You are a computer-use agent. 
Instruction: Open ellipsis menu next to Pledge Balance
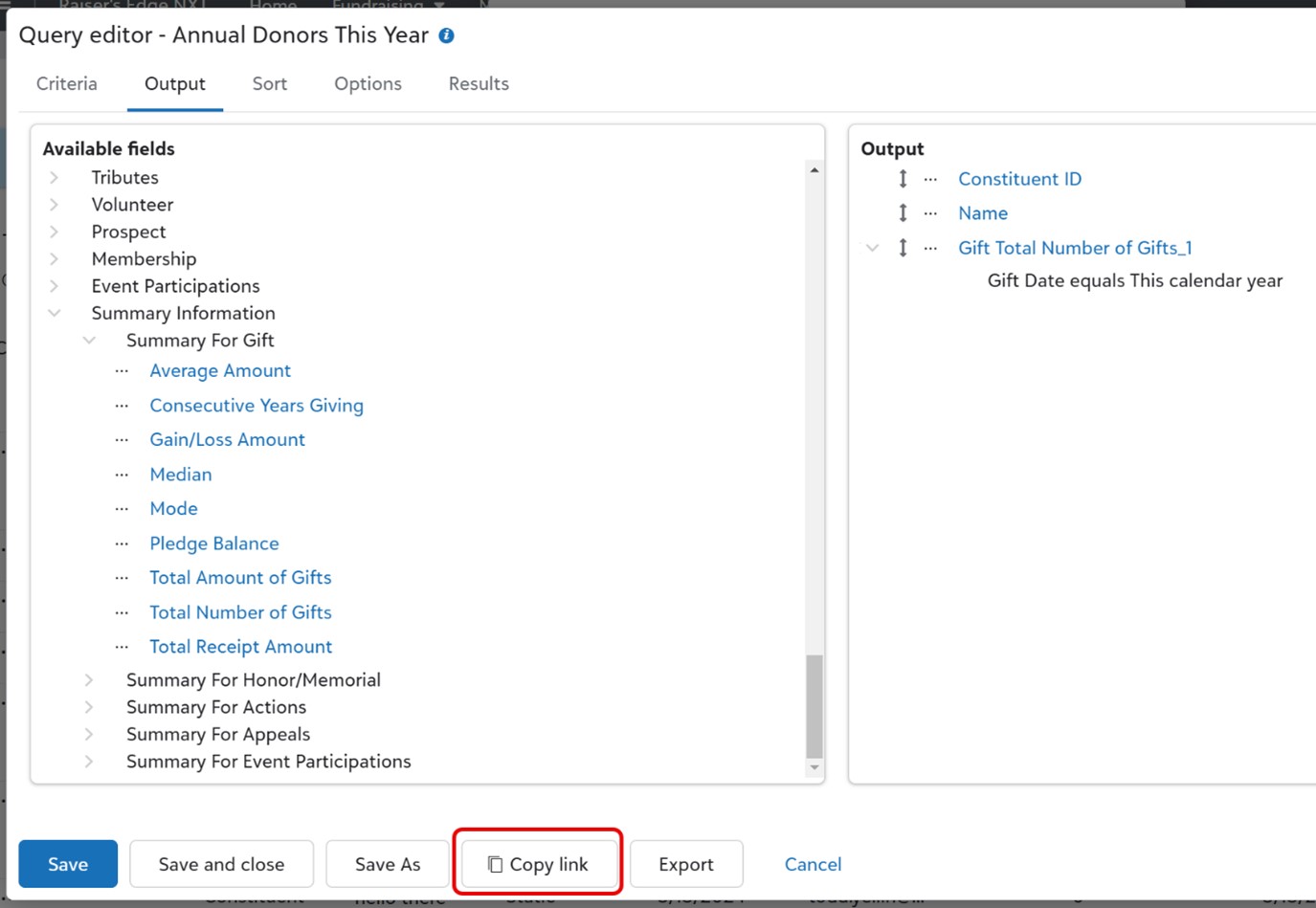pyautogui.click(x=122, y=543)
